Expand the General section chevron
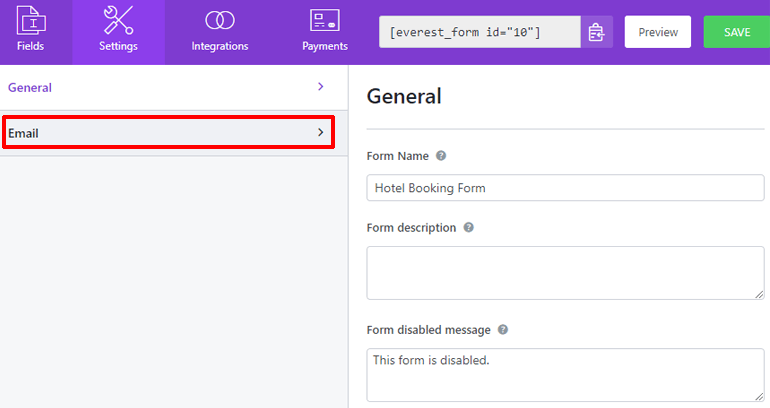The width and height of the screenshot is (770, 408). [320, 87]
